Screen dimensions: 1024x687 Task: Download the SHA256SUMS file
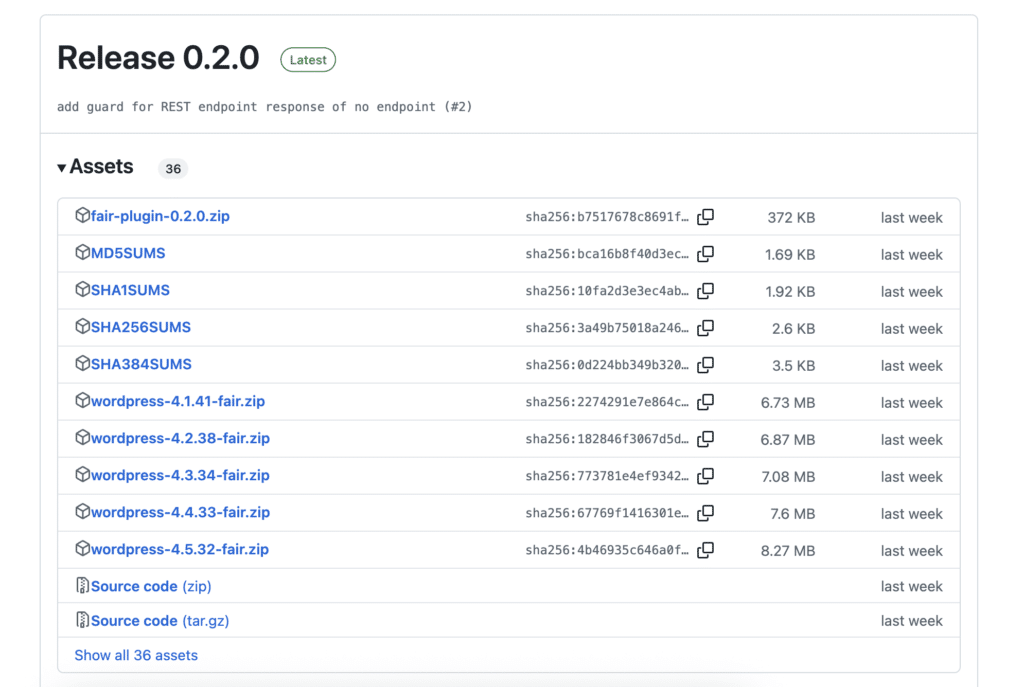tap(140, 327)
